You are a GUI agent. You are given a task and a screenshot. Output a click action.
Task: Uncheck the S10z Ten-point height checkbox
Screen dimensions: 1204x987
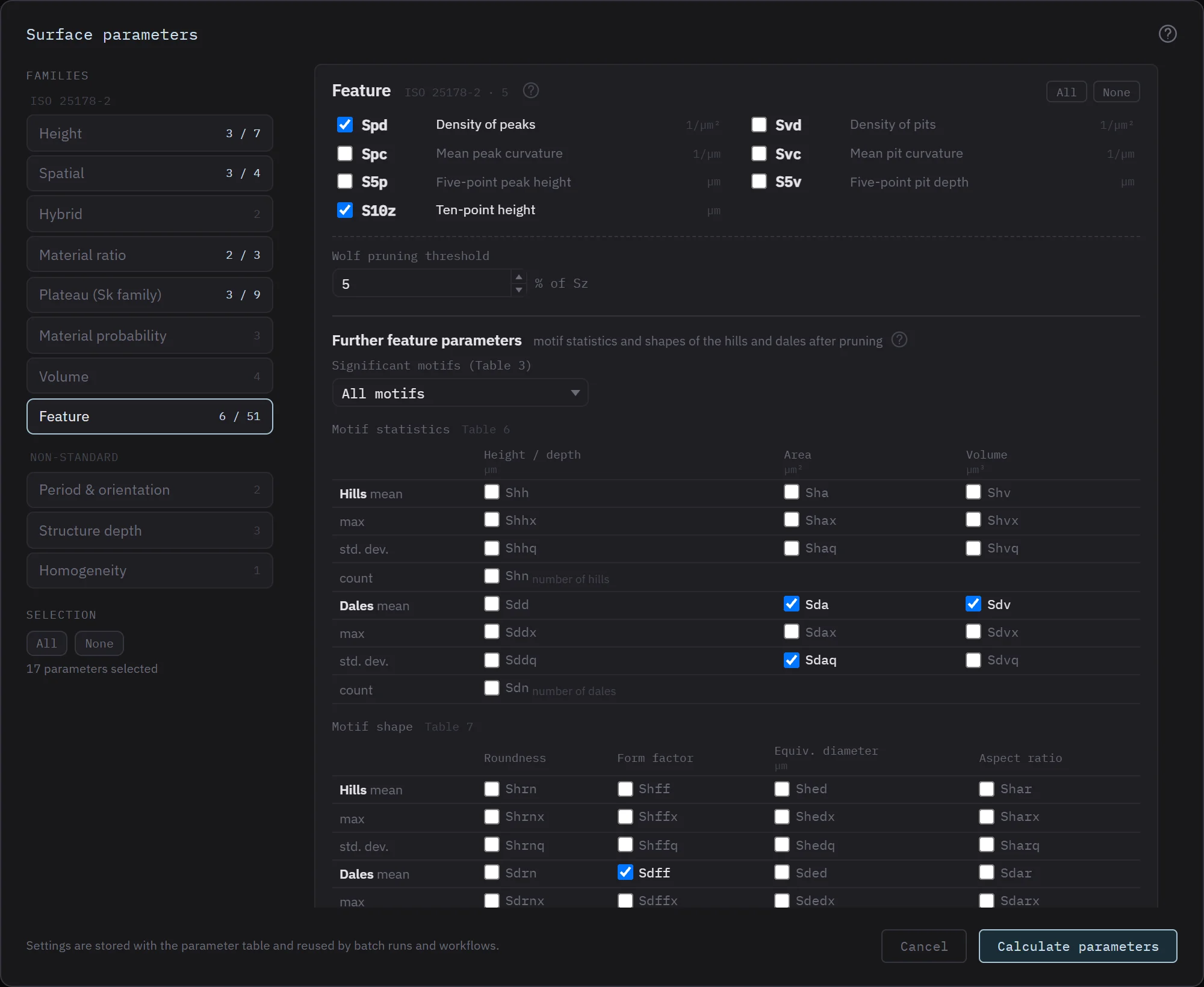(345, 210)
